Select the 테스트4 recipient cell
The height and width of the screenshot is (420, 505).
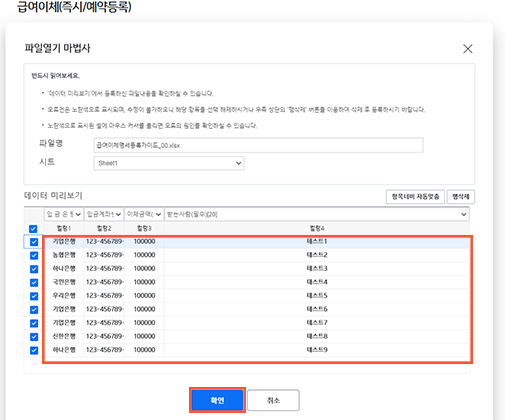click(x=317, y=282)
